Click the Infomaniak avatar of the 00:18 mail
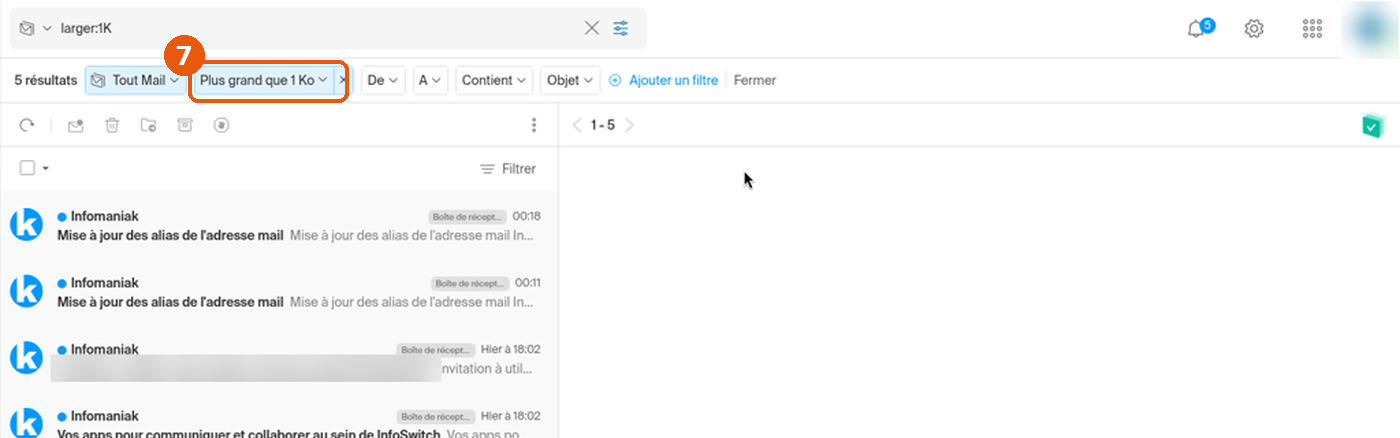This screenshot has height=438, width=1400. point(26,225)
